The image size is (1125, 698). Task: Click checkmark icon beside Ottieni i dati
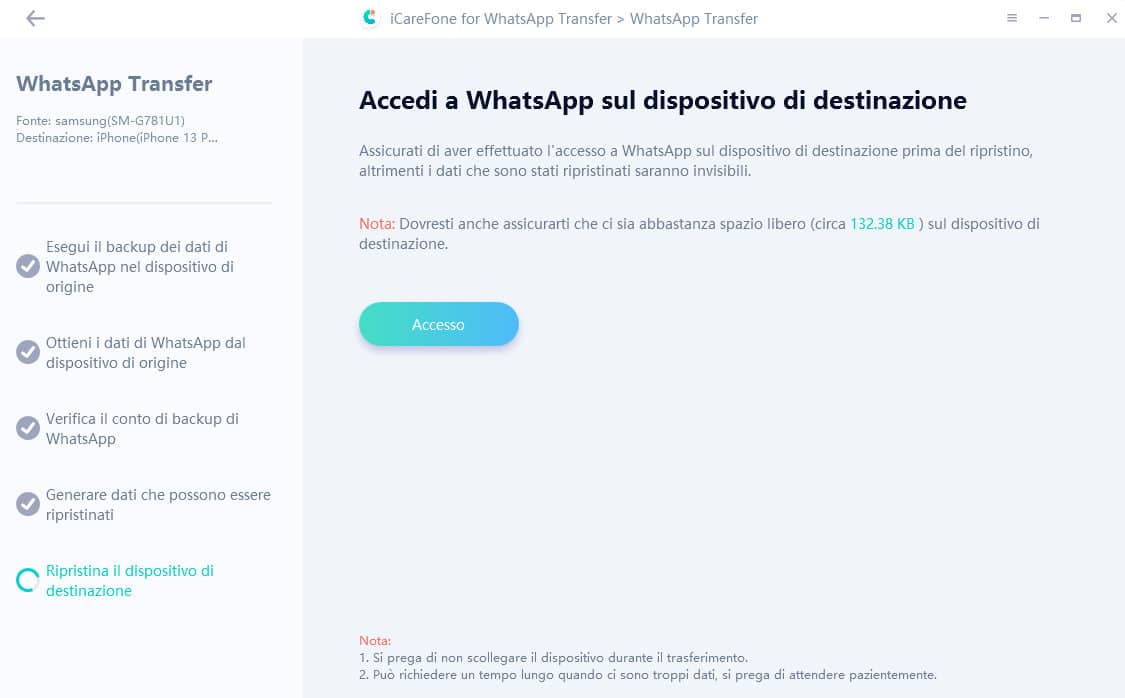(x=28, y=352)
